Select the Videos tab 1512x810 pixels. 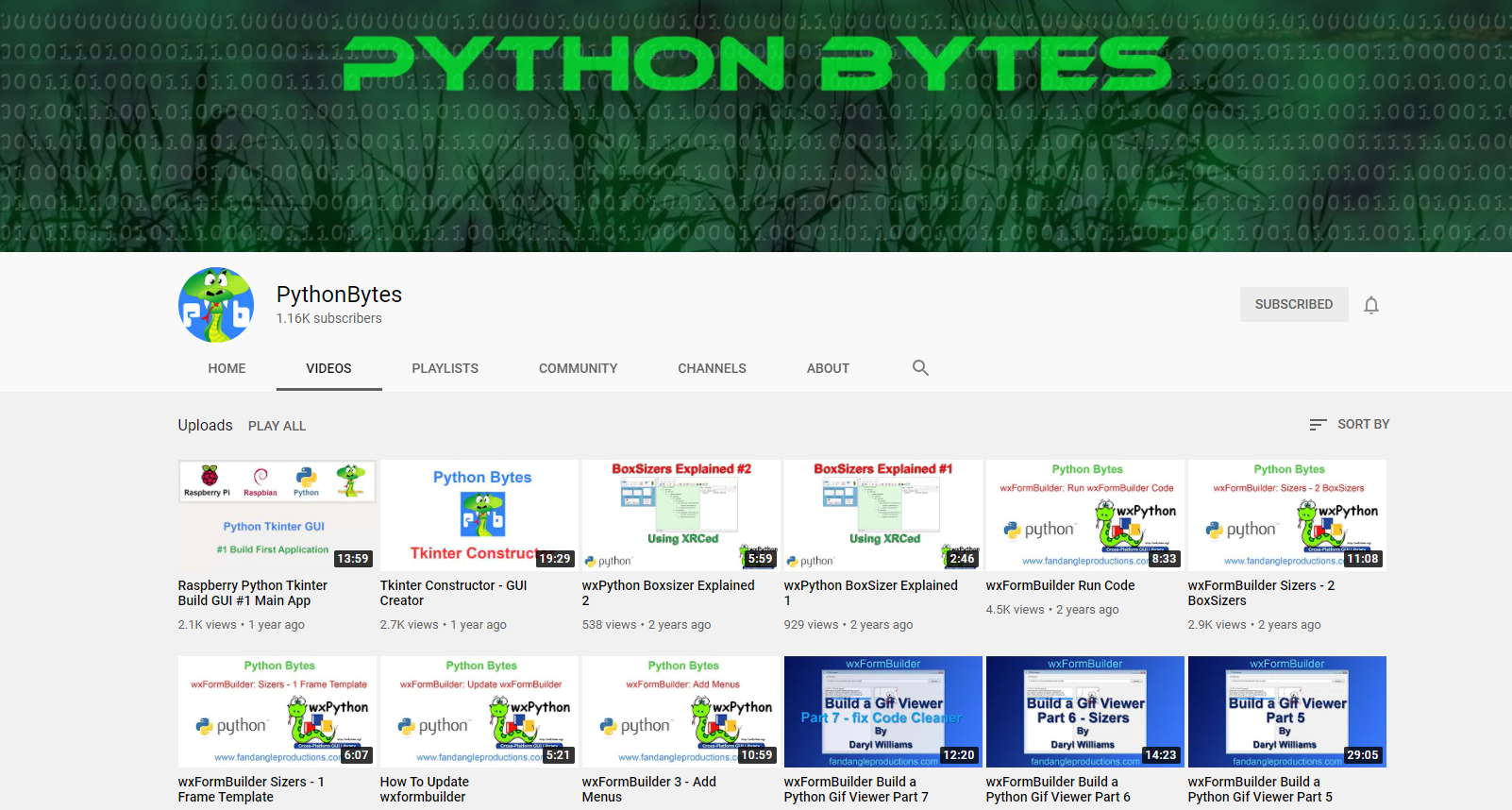point(328,368)
